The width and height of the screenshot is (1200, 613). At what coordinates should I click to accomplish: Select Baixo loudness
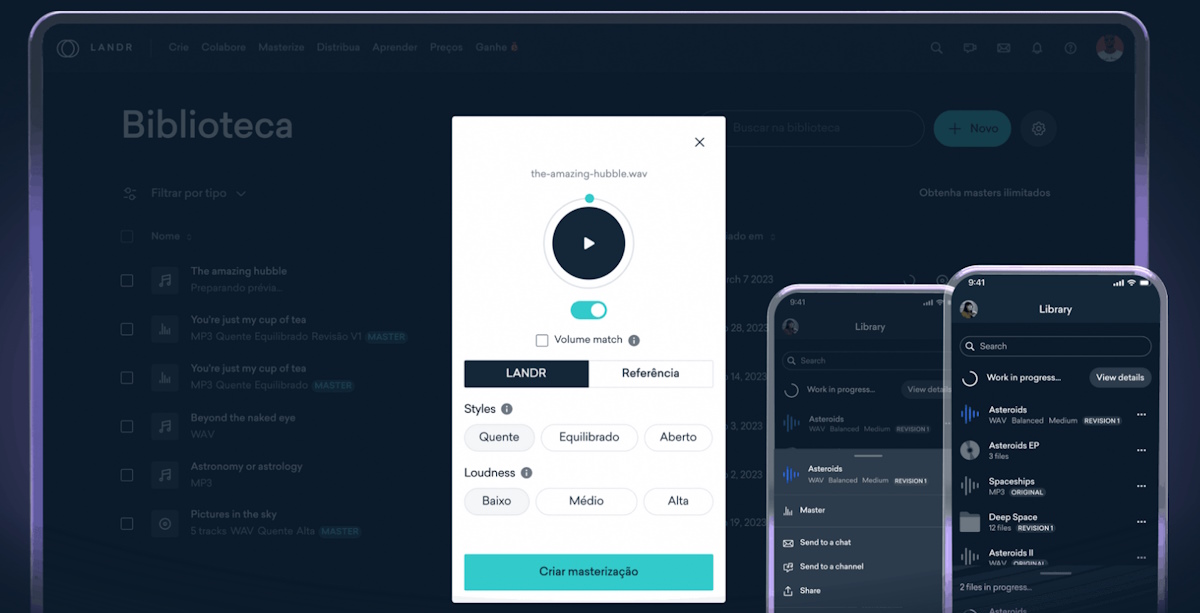(496, 501)
